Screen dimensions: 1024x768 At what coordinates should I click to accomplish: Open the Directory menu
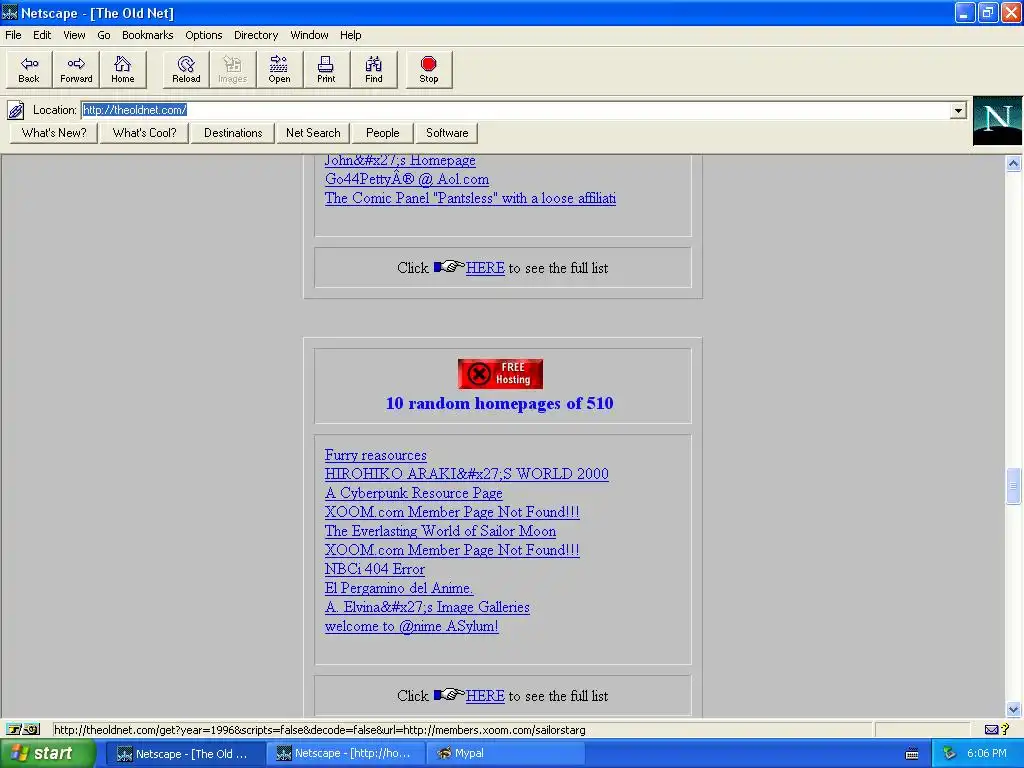click(256, 35)
